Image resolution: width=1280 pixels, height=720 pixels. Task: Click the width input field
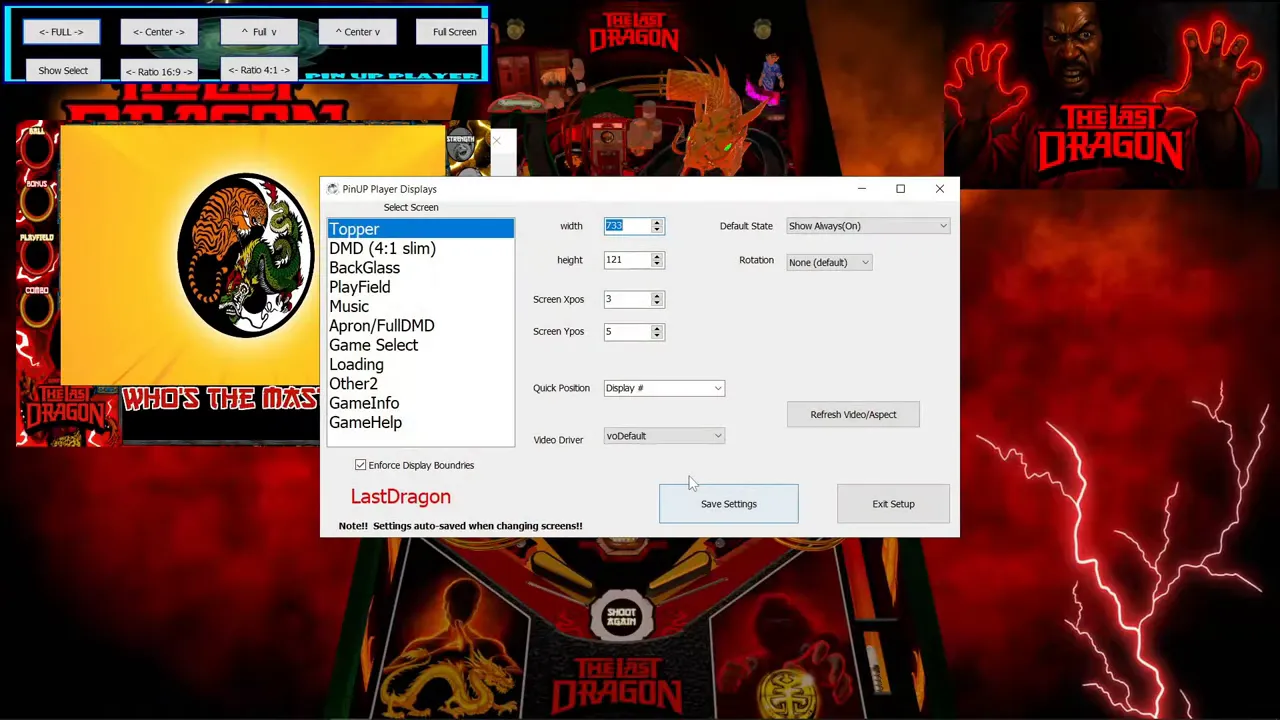pyautogui.click(x=626, y=226)
